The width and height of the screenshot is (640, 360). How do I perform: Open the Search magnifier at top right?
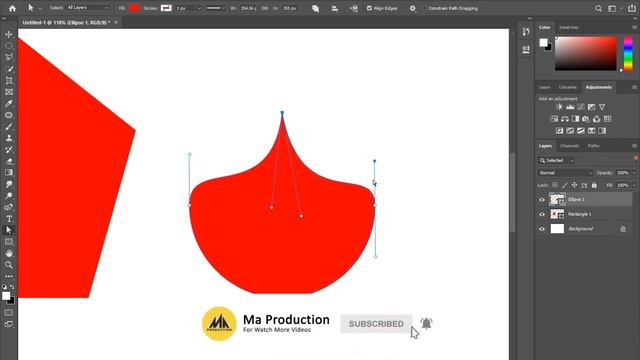[x=598, y=8]
